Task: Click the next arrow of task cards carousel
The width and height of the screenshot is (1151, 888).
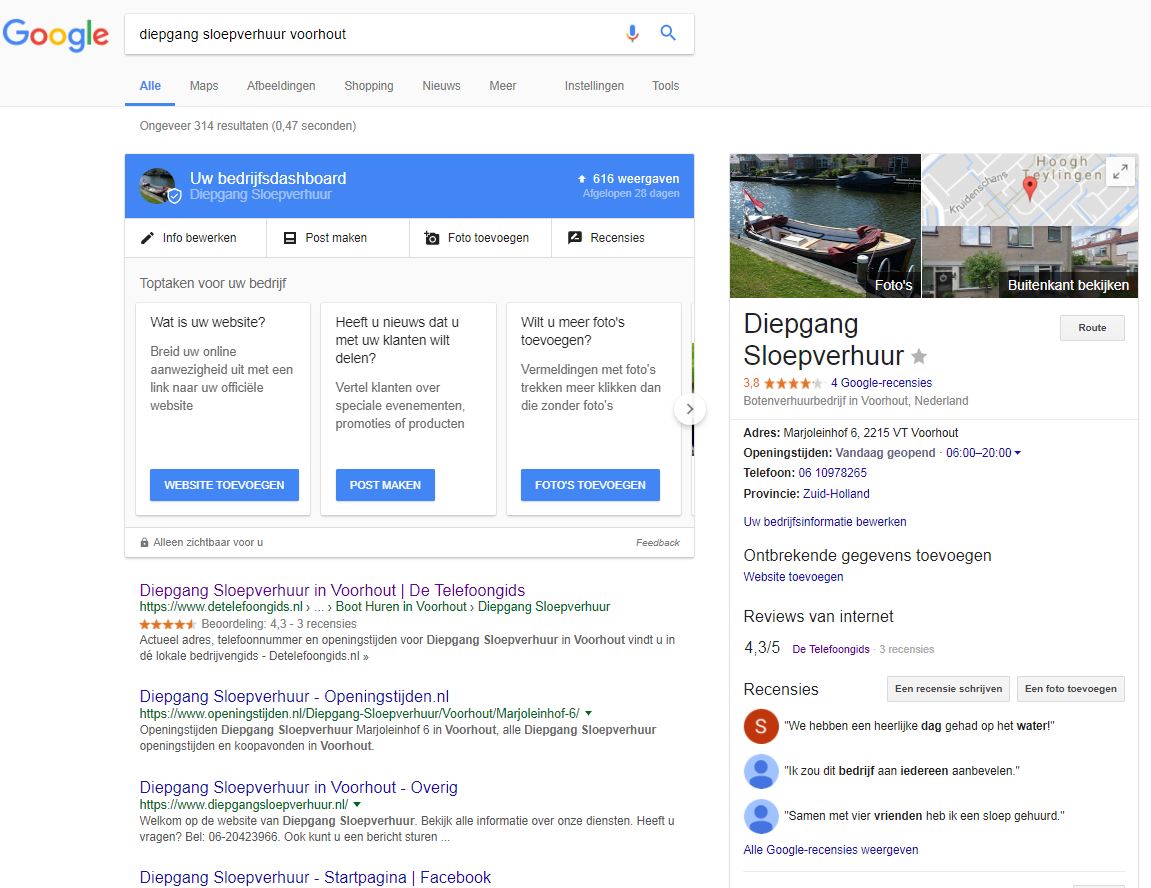Action: tap(689, 409)
